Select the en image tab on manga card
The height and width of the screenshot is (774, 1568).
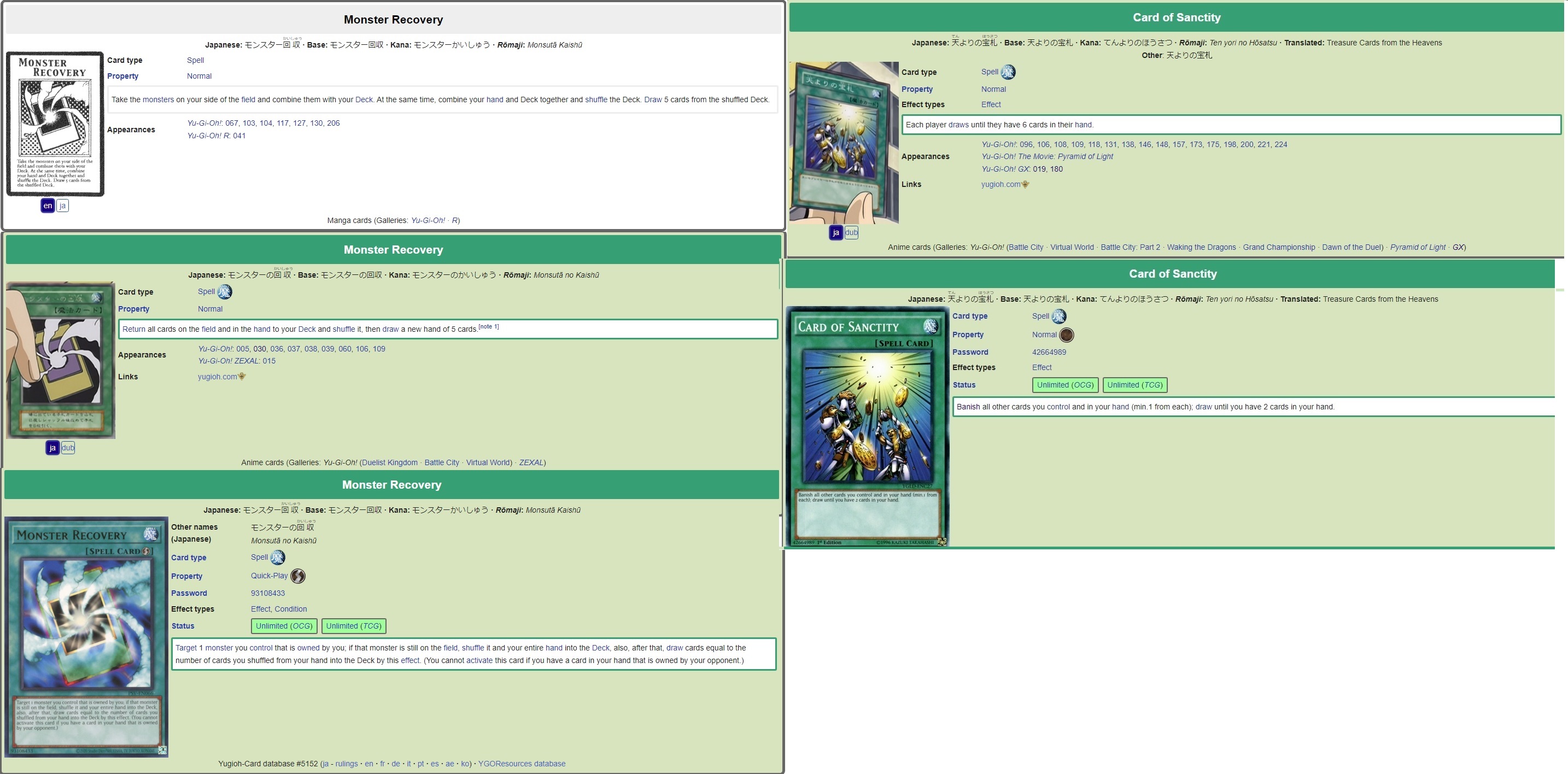[x=48, y=206]
